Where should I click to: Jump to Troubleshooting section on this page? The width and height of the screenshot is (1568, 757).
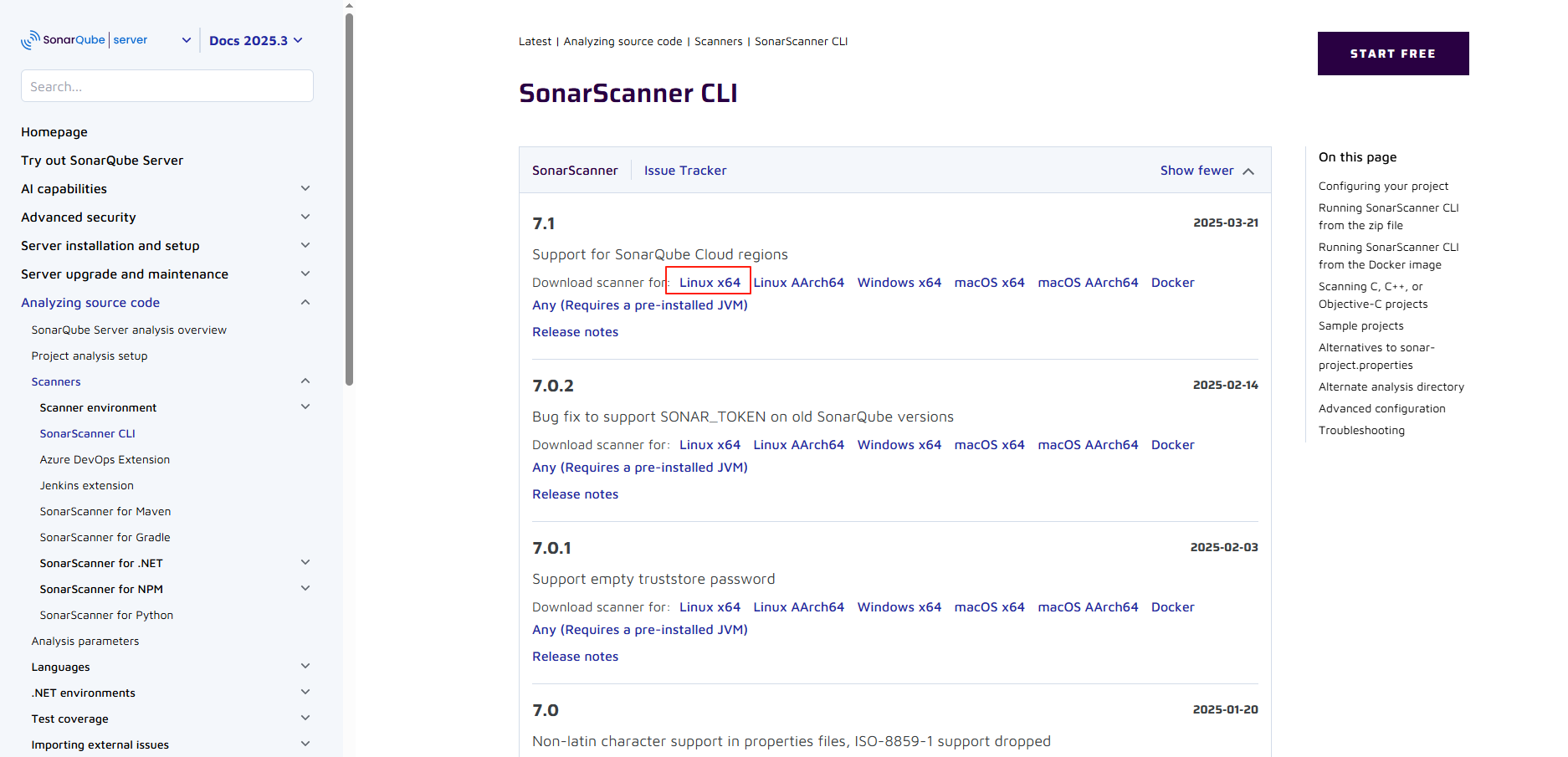pyautogui.click(x=1361, y=431)
